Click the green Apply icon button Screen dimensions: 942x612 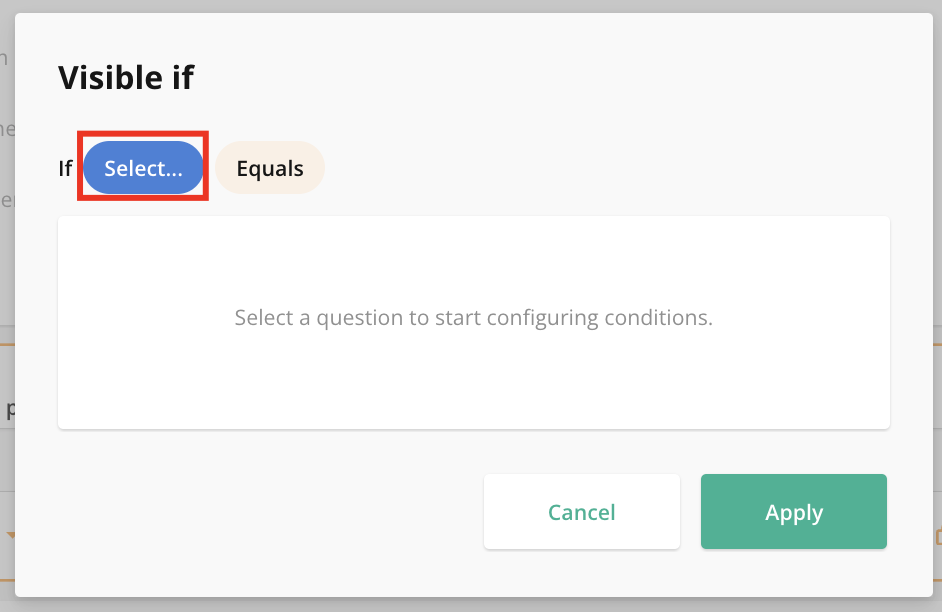[793, 511]
